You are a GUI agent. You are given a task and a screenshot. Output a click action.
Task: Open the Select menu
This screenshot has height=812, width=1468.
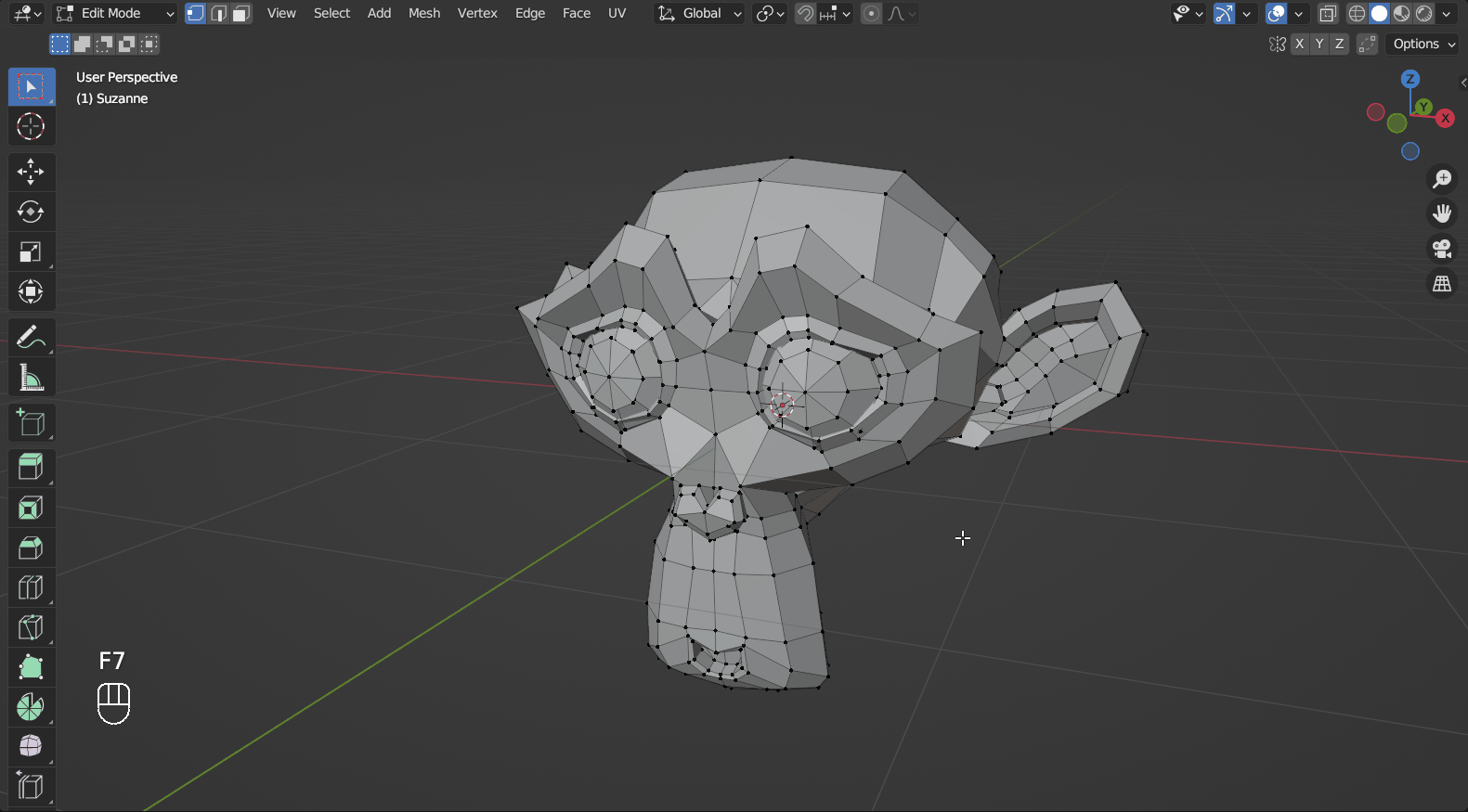click(331, 13)
